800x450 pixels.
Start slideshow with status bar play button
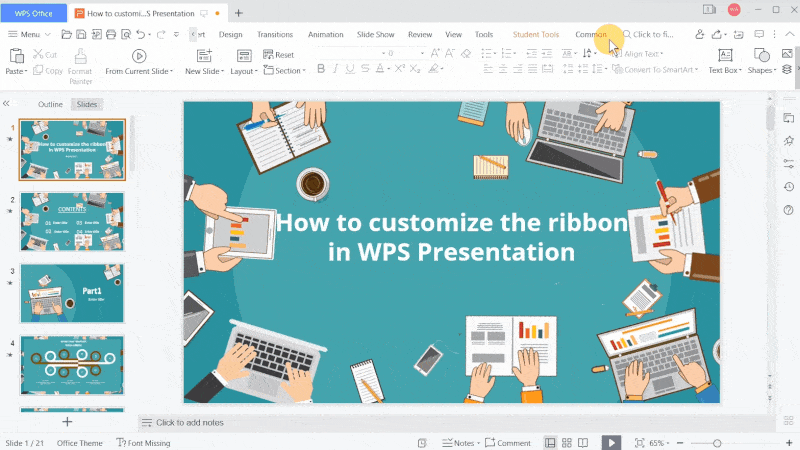tap(611, 442)
